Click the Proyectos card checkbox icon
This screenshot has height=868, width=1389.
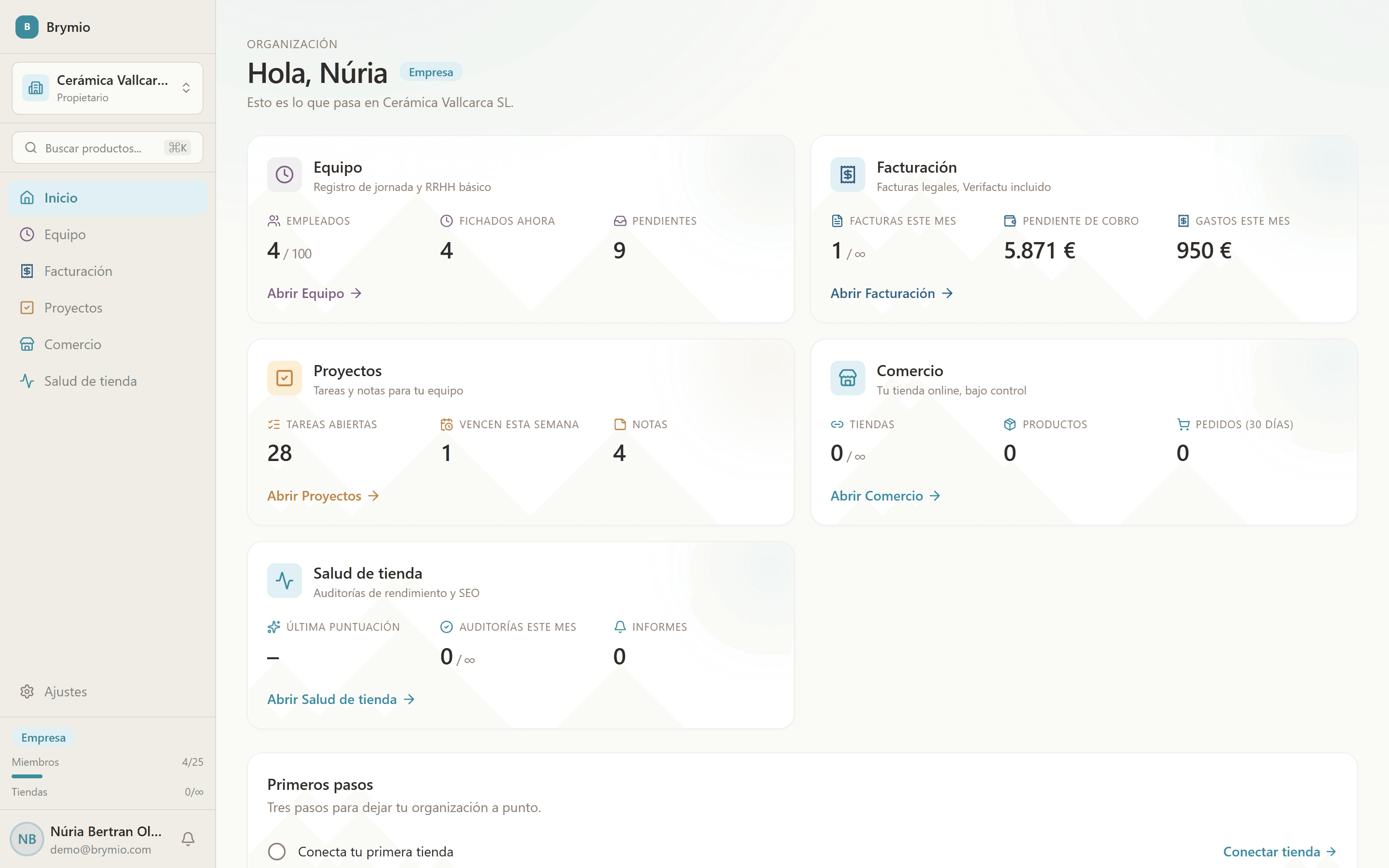tap(284, 378)
